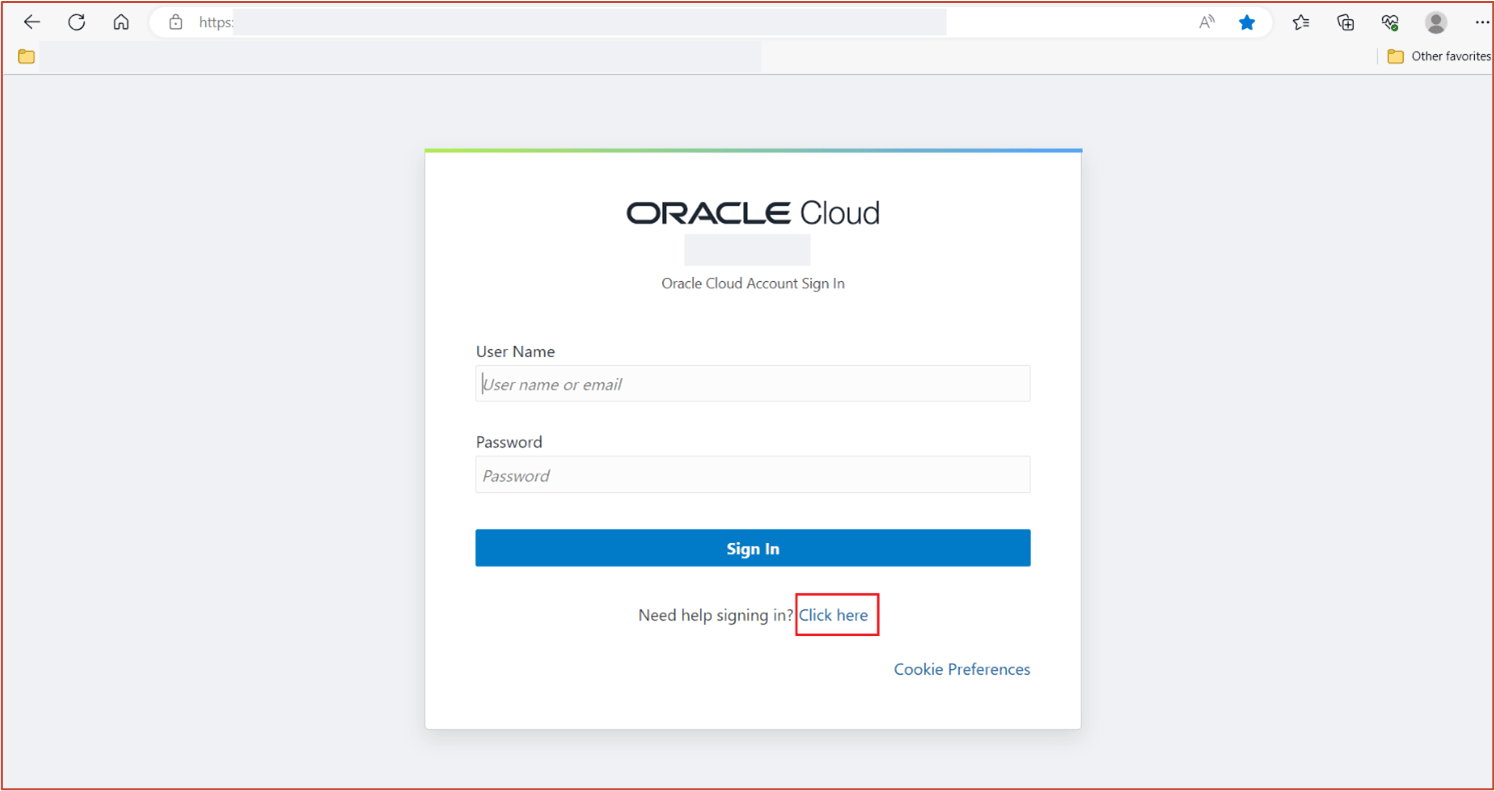Open Collections in the browser toolbar
Image resolution: width=1495 pixels, height=791 pixels.
(1345, 22)
